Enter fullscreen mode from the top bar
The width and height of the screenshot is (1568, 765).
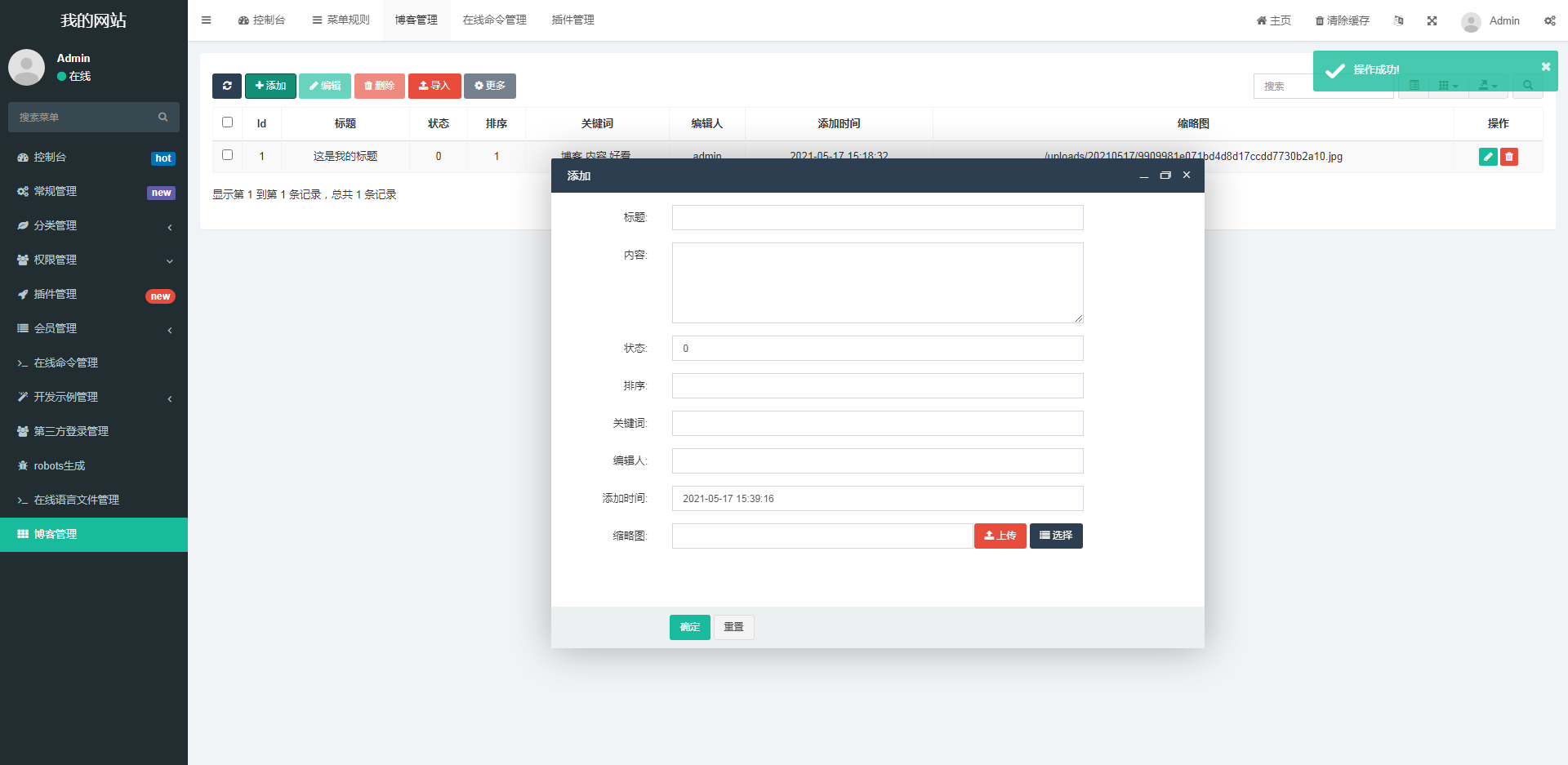click(1432, 20)
